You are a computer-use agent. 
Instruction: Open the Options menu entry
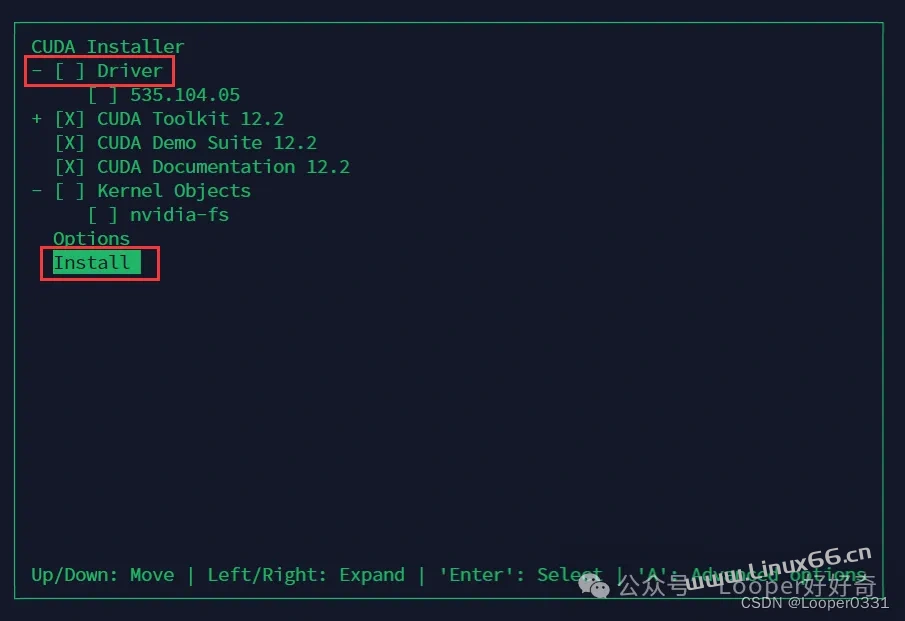coord(91,239)
